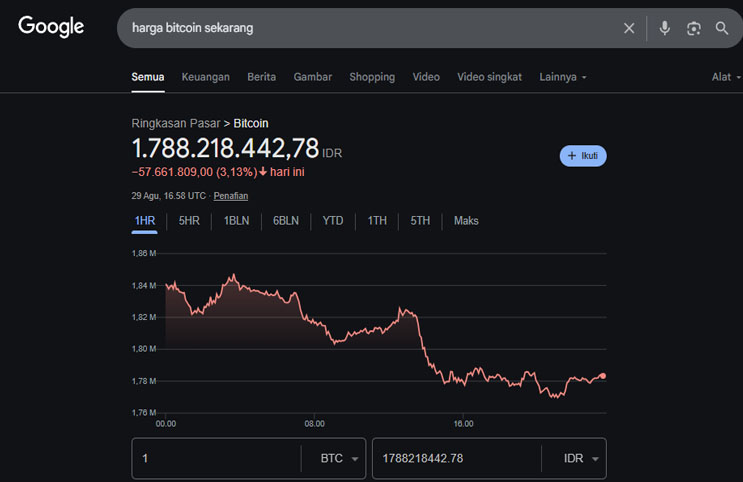
Task: Open the BTC currency dropdown
Action: pyautogui.click(x=339, y=459)
